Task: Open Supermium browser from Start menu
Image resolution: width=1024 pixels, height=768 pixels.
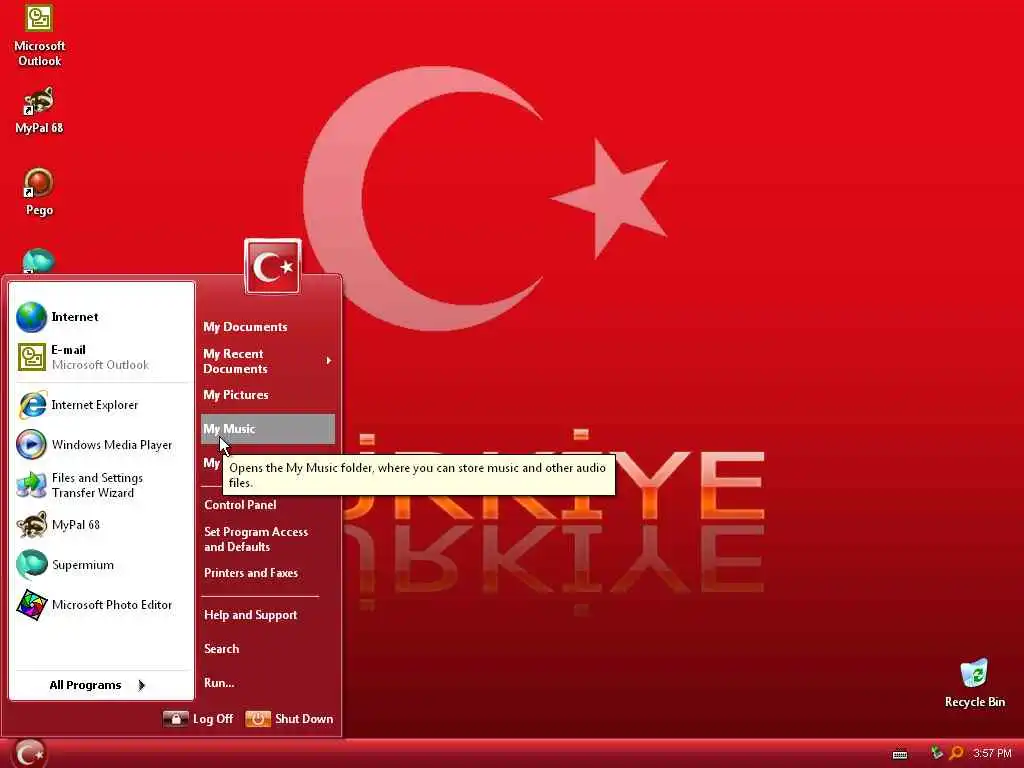Action: coord(103,565)
